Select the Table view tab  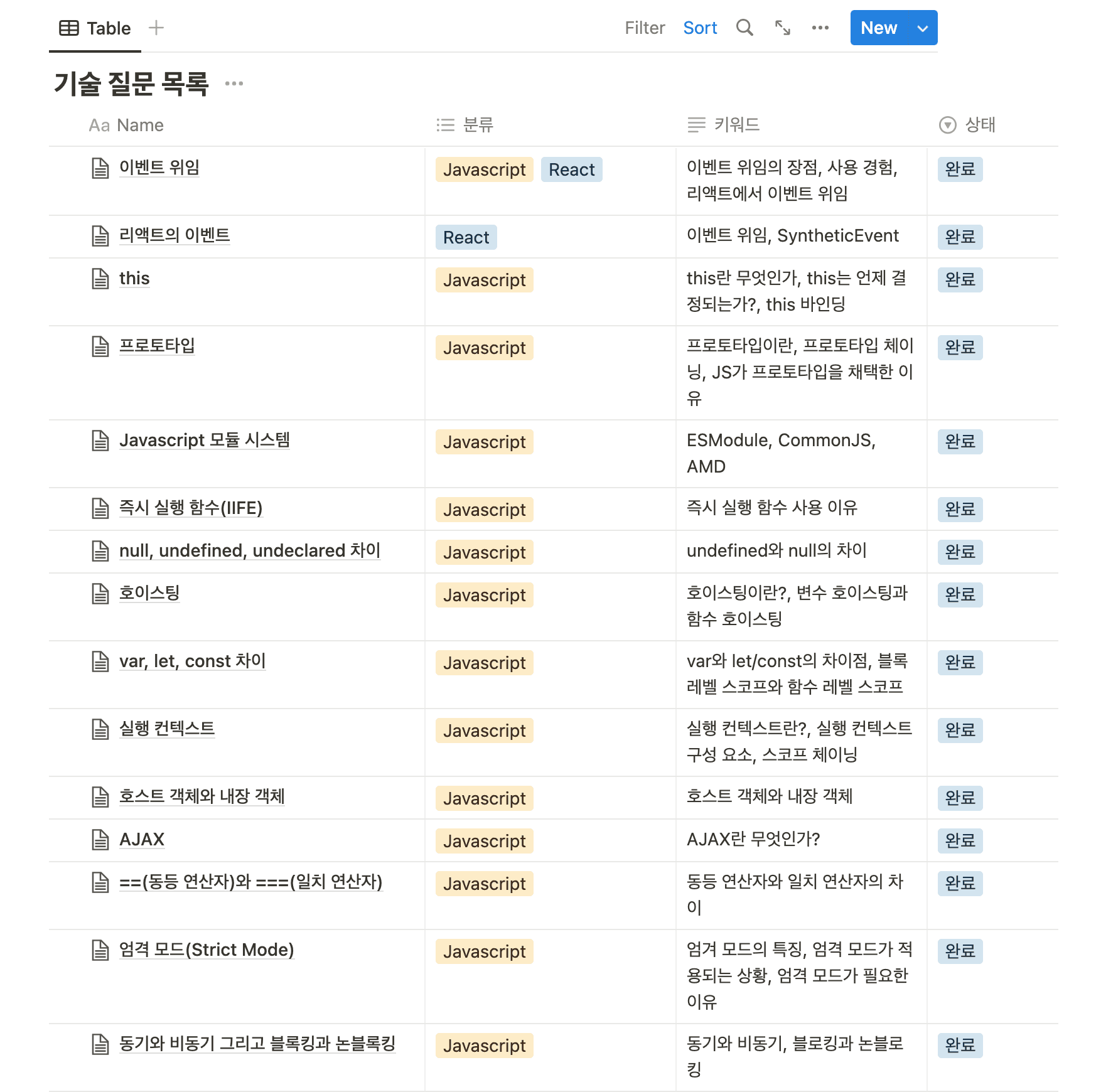click(95, 28)
